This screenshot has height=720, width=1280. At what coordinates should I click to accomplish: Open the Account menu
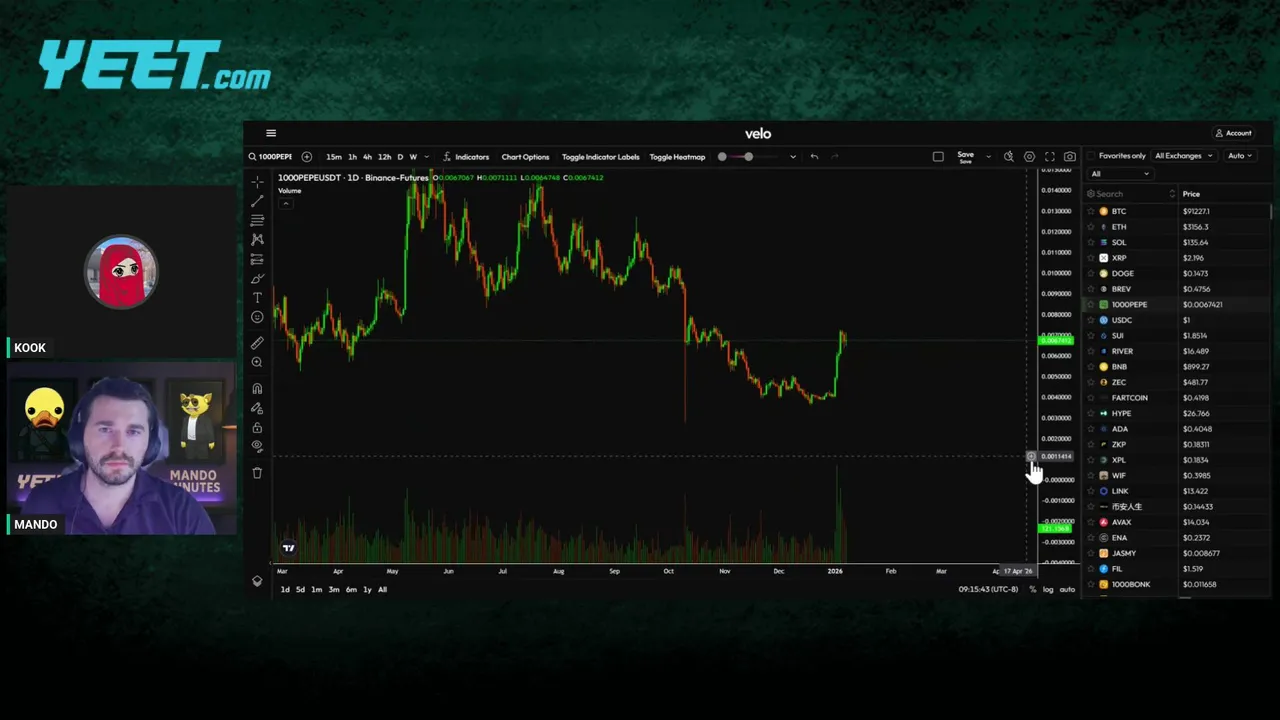1234,133
